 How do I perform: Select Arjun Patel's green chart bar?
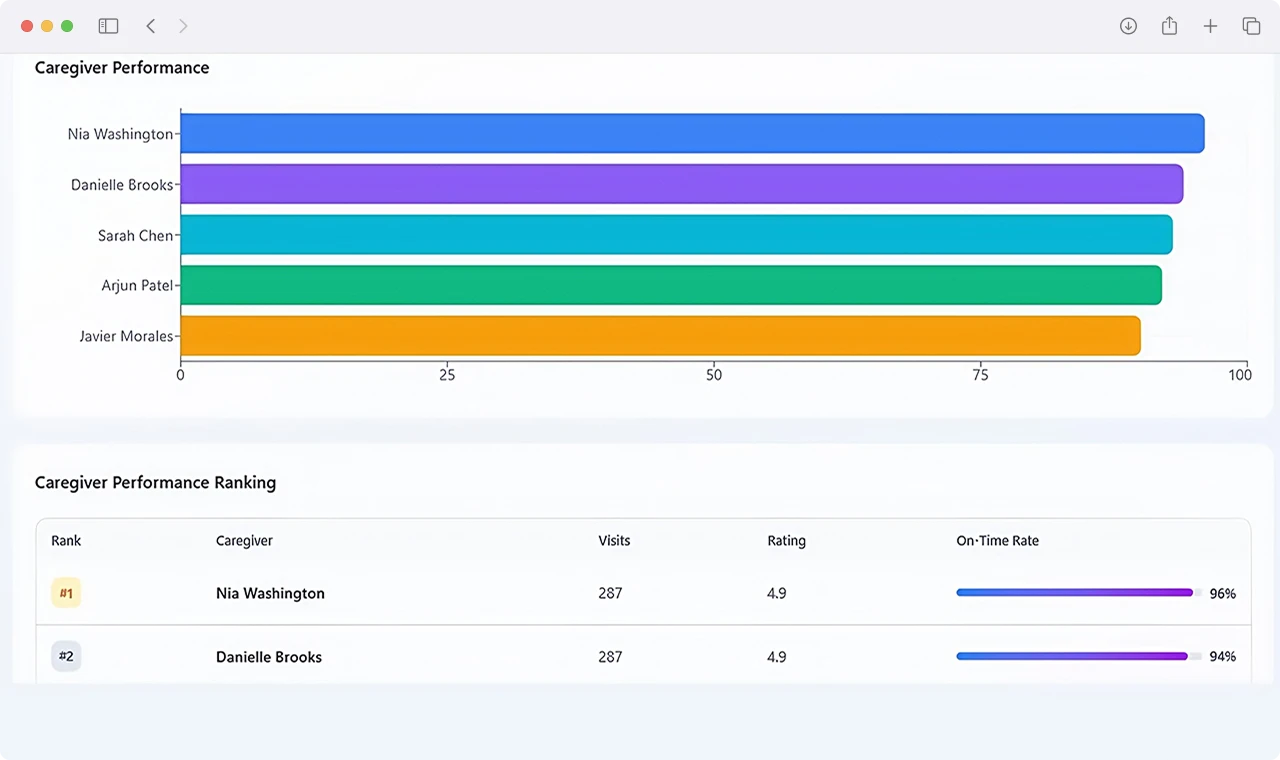pos(671,285)
